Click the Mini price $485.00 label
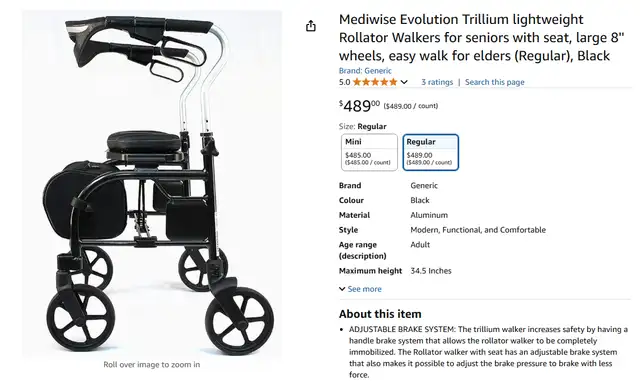Image resolution: width=640 pixels, height=381 pixels. pos(358,155)
